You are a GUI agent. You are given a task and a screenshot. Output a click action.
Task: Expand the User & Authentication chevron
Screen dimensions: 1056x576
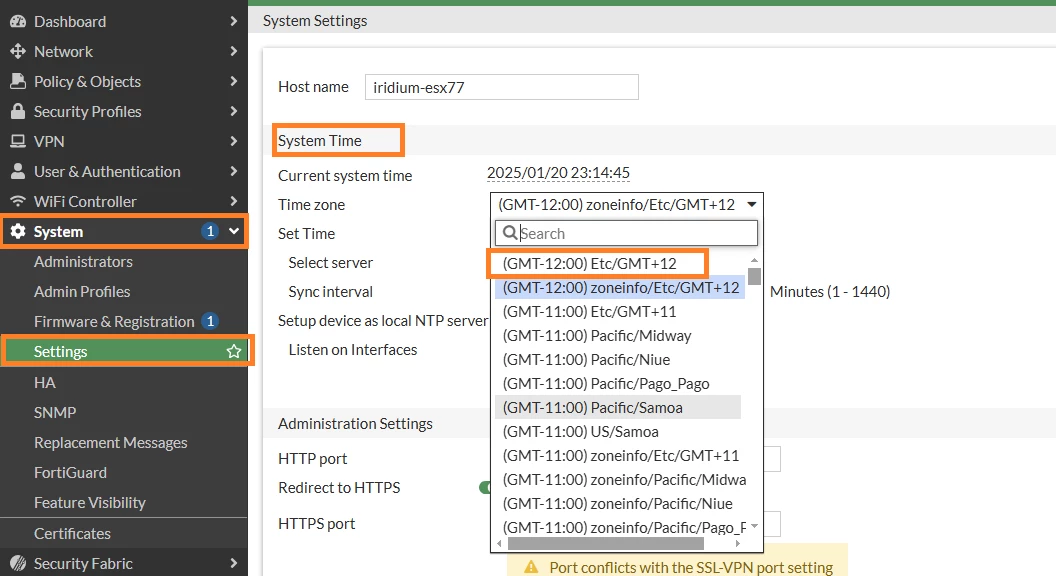233,171
